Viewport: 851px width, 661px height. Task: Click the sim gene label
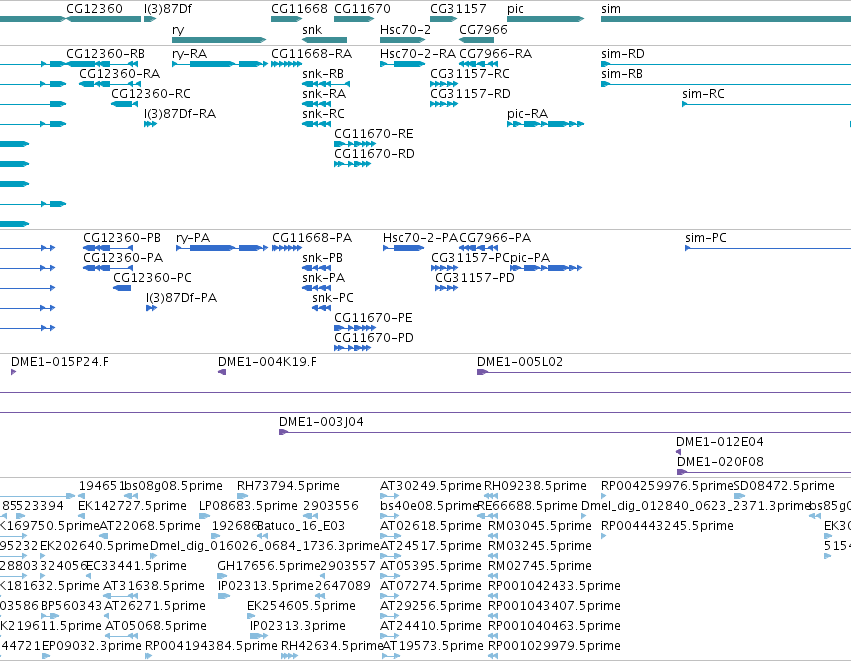tap(611, 9)
